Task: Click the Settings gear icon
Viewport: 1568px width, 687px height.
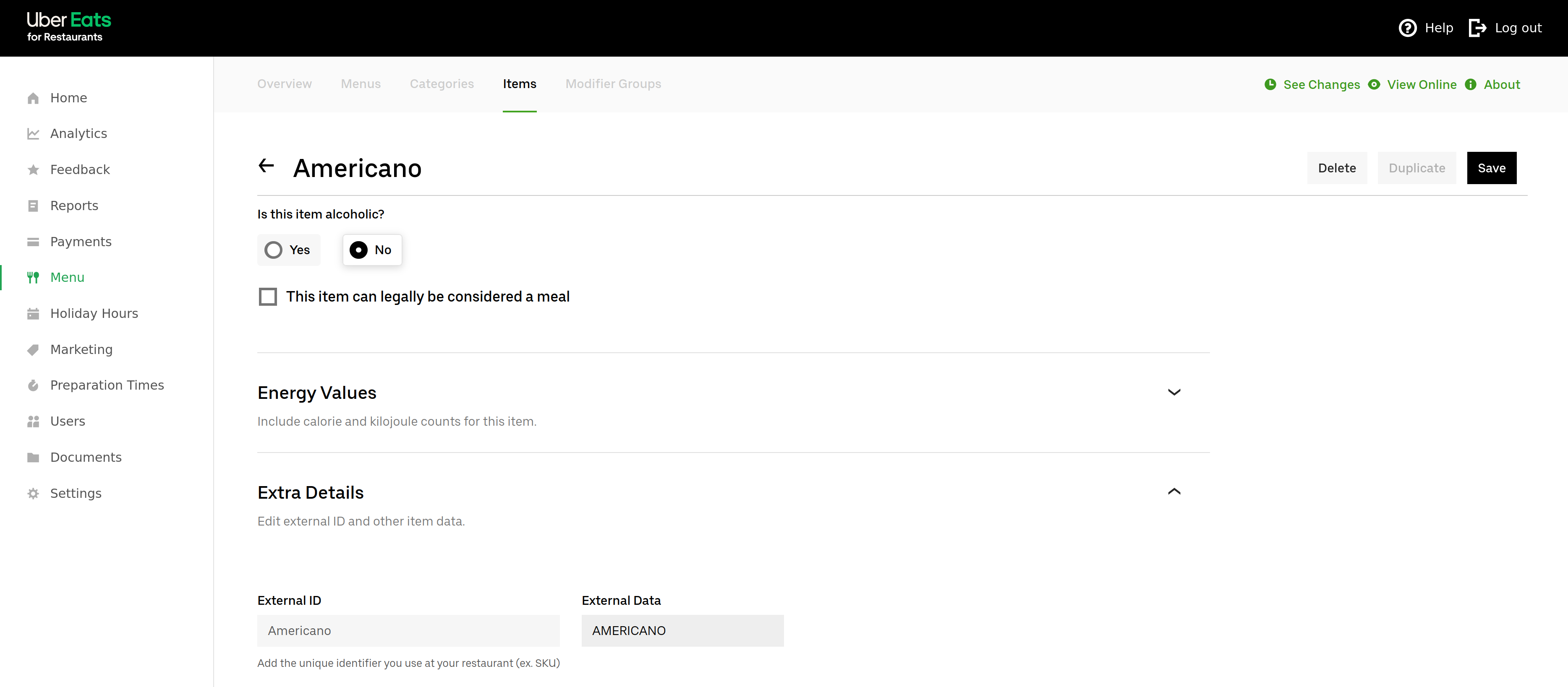Action: coord(34,494)
